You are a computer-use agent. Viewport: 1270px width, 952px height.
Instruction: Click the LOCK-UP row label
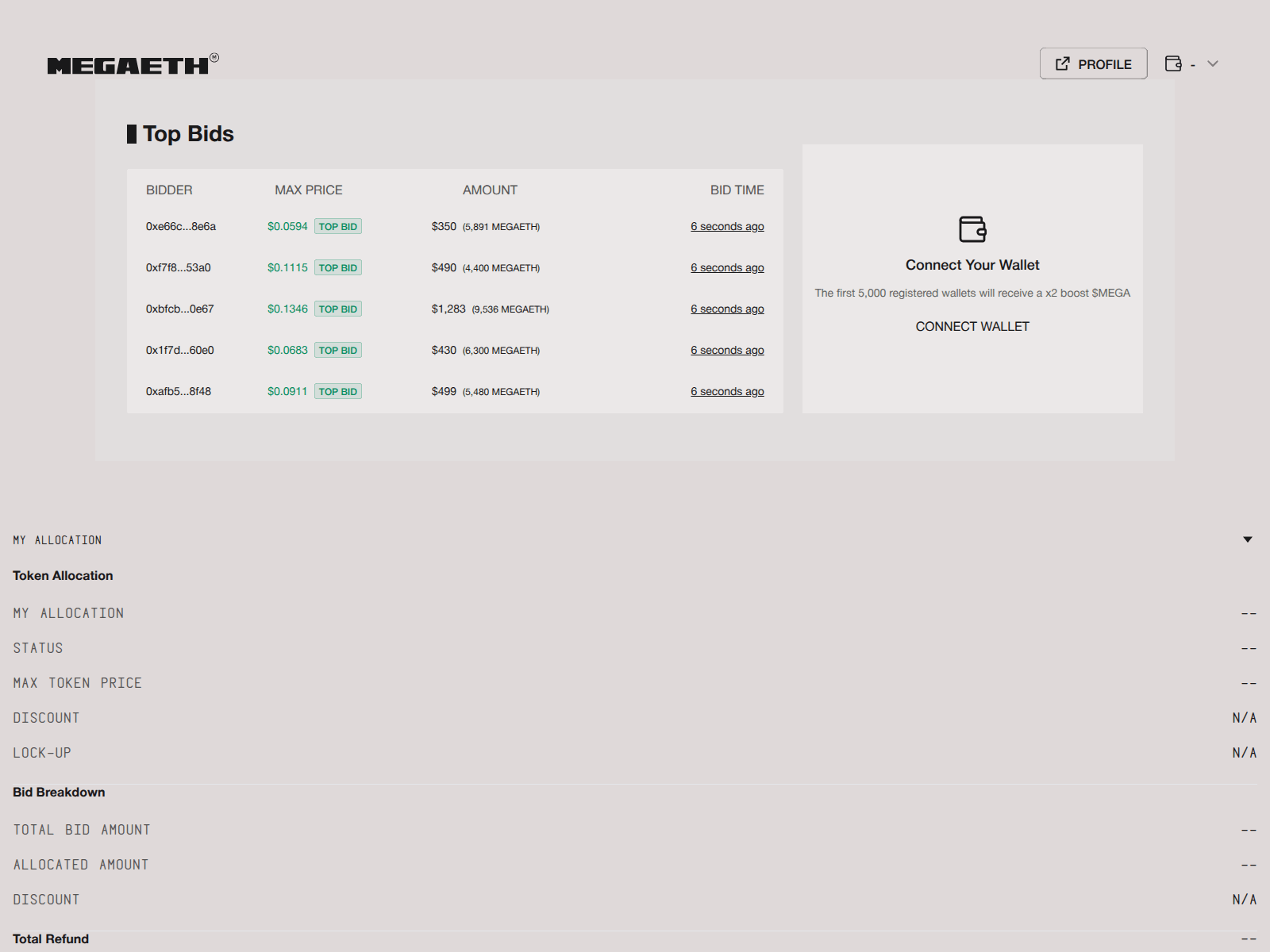42,753
